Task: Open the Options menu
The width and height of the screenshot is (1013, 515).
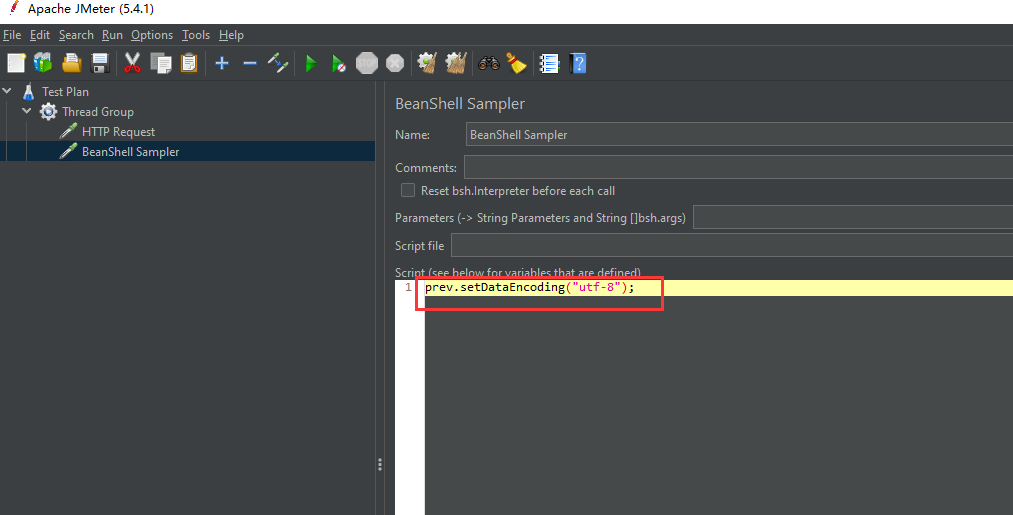Action: (x=152, y=35)
